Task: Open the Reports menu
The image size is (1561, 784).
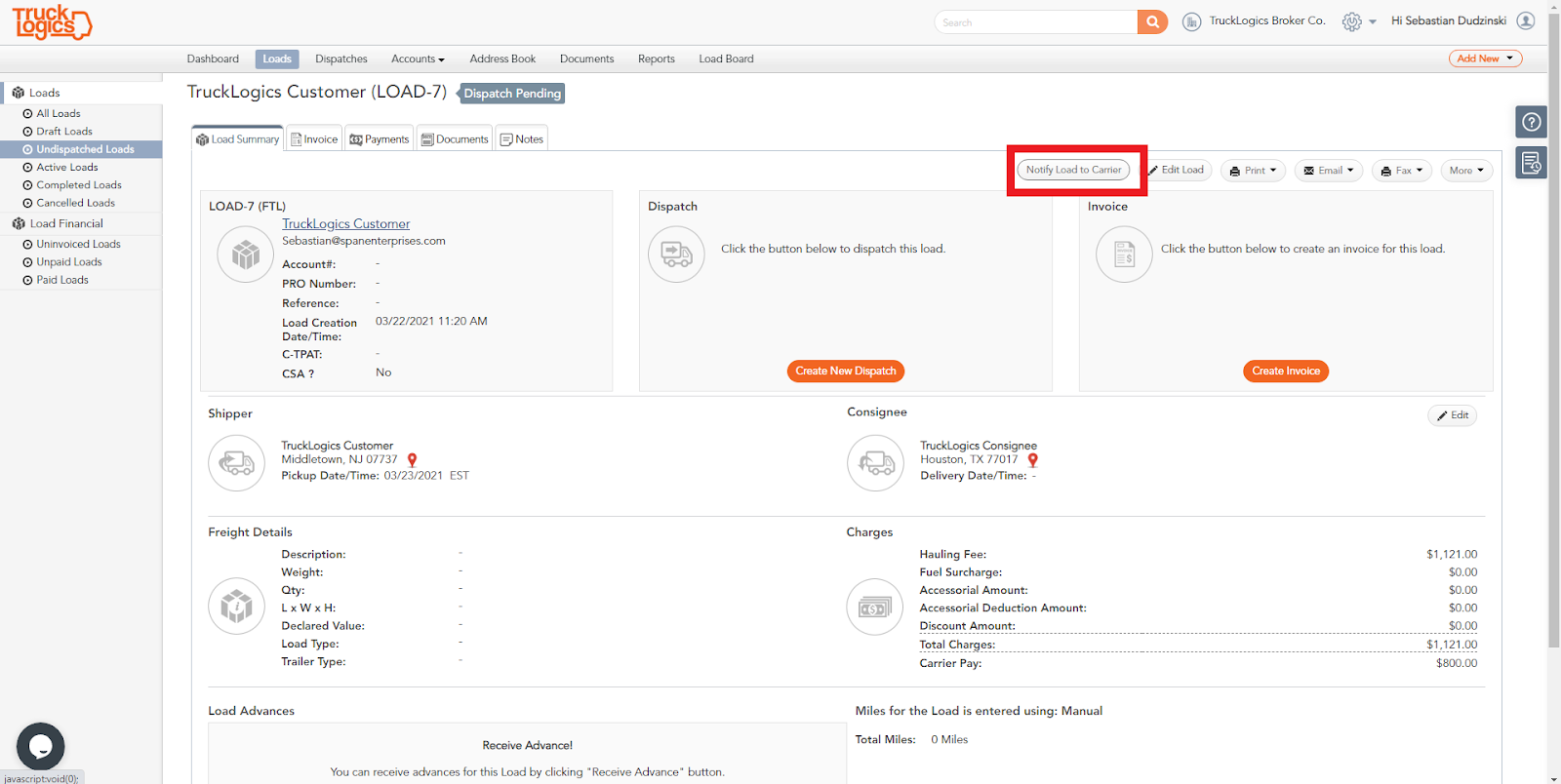Action: click(x=657, y=59)
